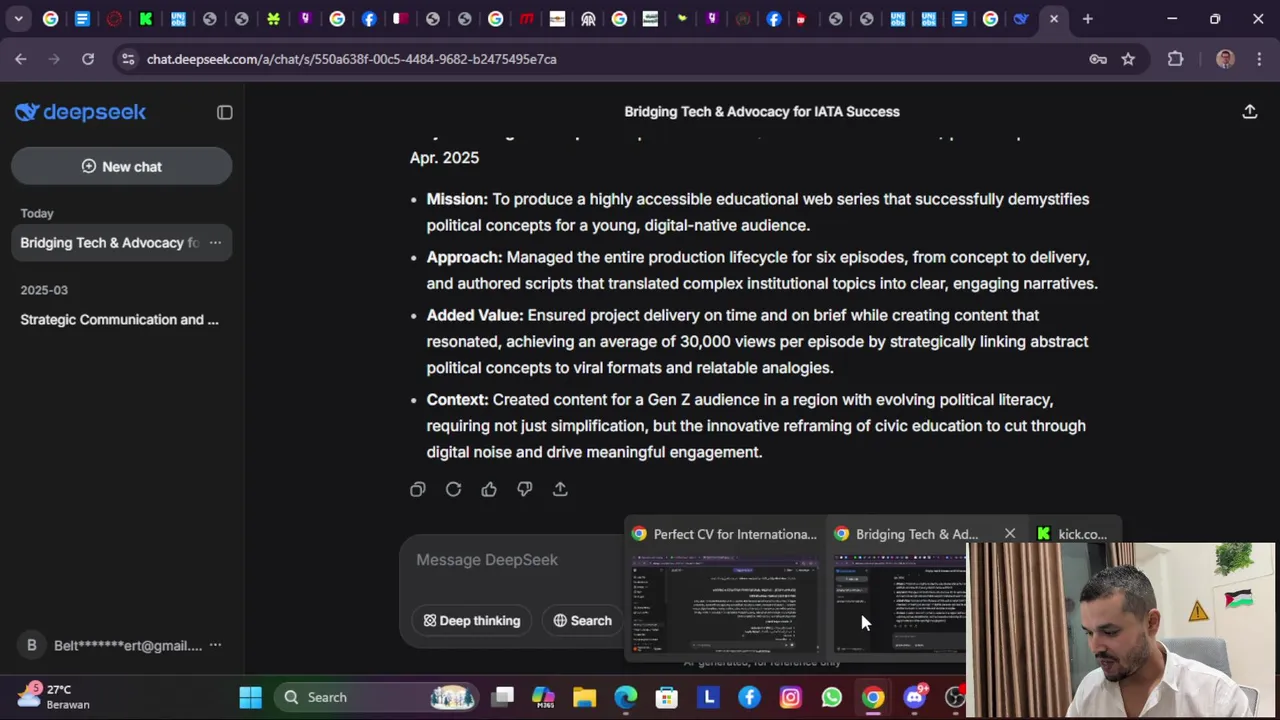Reload the DeepSeek page
Viewport: 1280px width, 720px height.
(x=88, y=59)
